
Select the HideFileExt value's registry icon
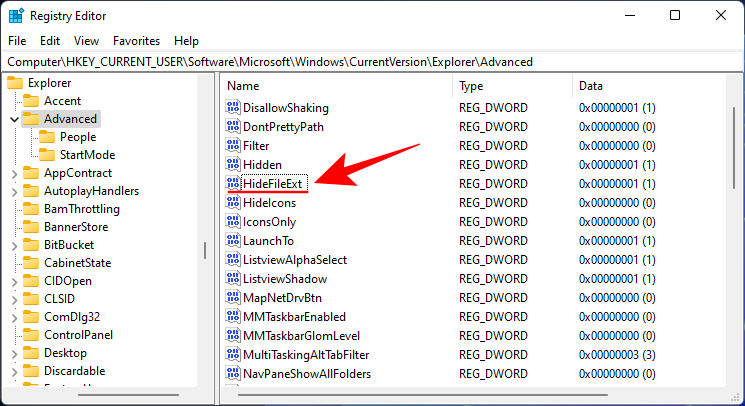pyautogui.click(x=233, y=183)
